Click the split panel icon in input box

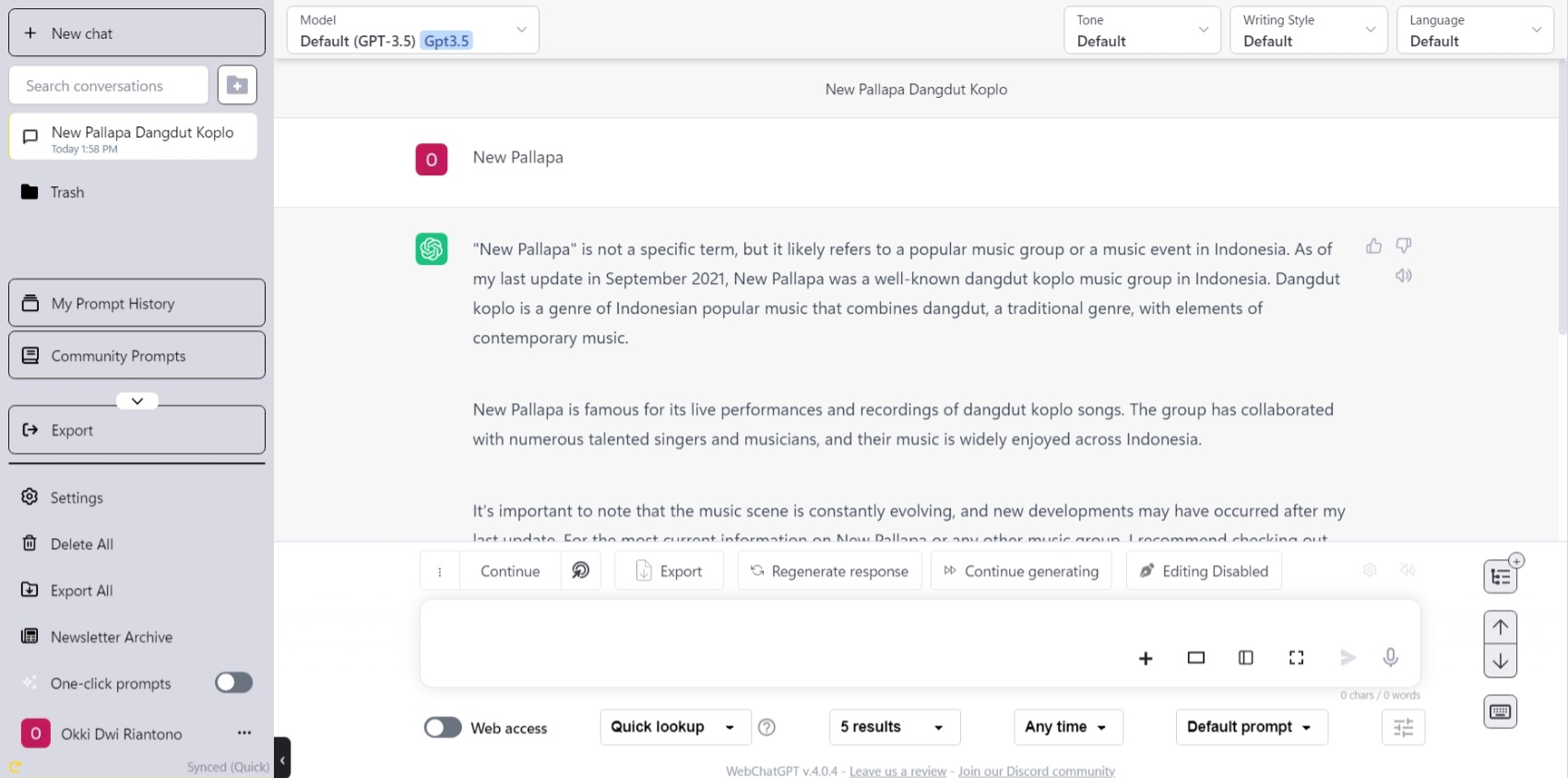click(1245, 658)
